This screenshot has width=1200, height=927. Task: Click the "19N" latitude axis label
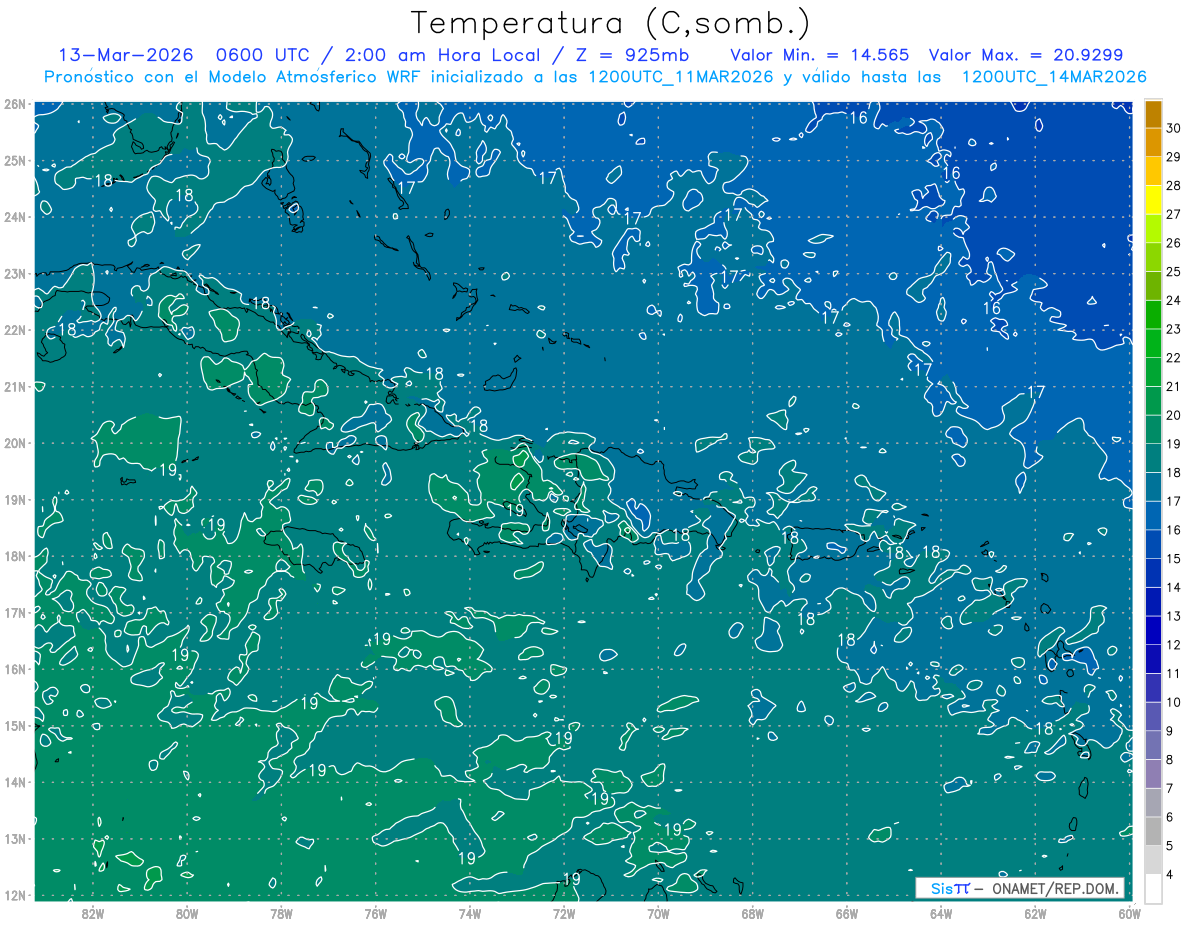(14, 500)
